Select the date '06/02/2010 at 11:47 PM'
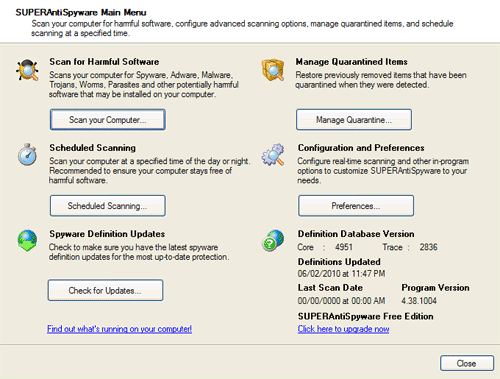Viewport: 500px width, 379px height. click(341, 274)
